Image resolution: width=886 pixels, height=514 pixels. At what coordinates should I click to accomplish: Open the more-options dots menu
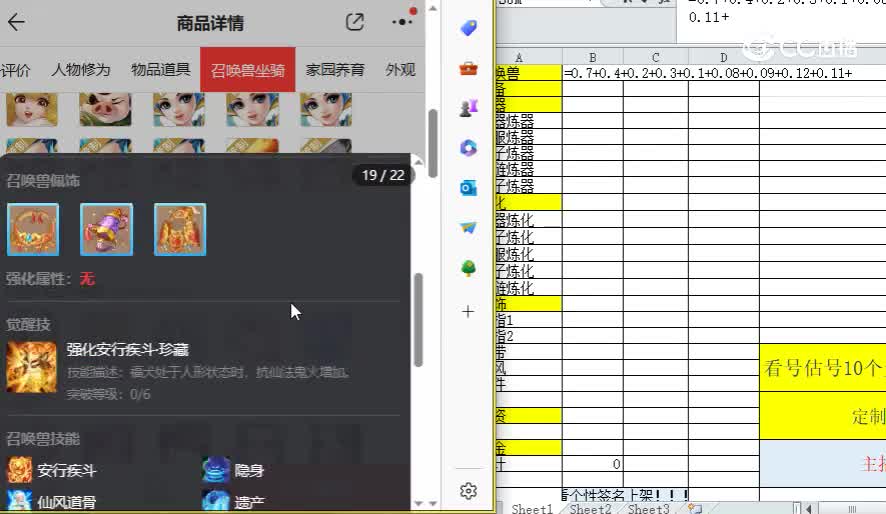(403, 21)
